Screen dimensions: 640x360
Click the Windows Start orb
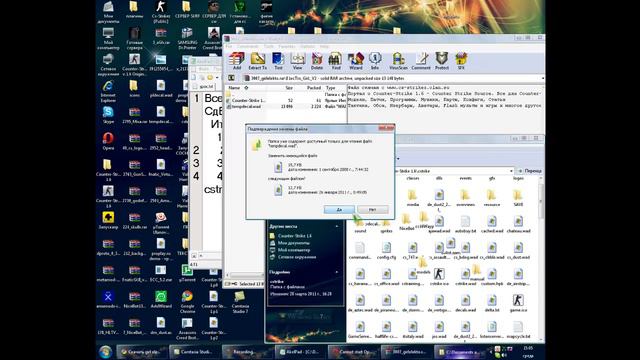pyautogui.click(x=106, y=351)
